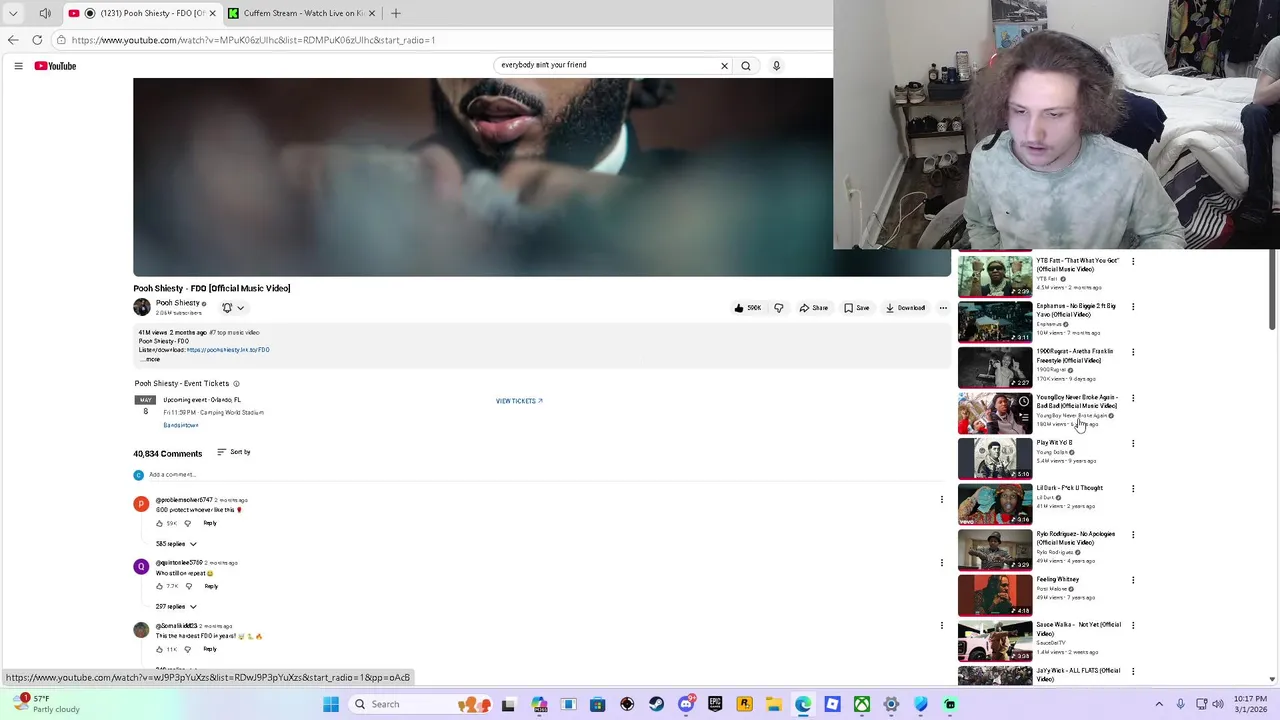Open the Pooh Shiesty channel name link

click(x=177, y=303)
